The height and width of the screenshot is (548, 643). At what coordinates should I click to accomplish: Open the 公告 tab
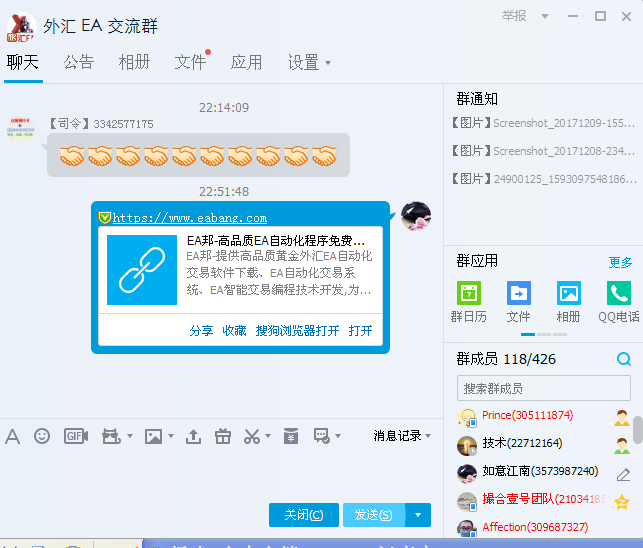79,62
